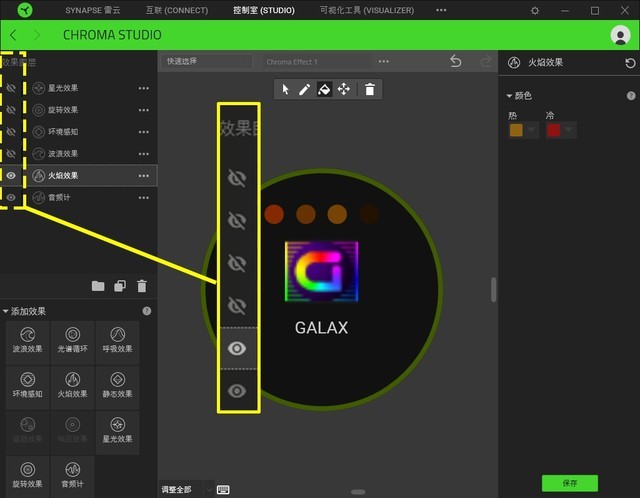Open help for 添加效果 section
This screenshot has height=498, width=640.
147,311
